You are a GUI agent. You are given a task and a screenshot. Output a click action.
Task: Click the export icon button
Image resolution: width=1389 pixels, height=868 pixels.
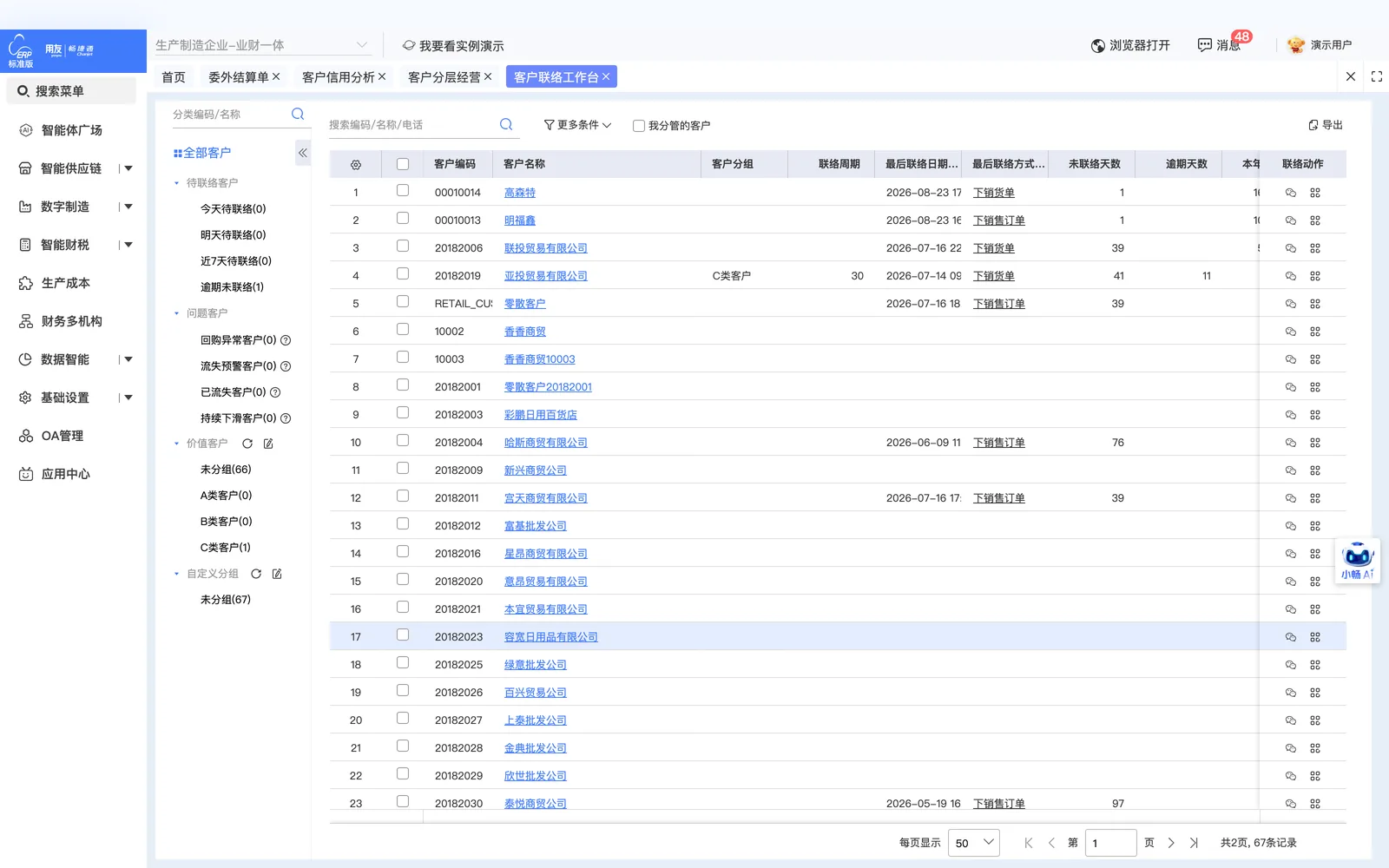[1326, 125]
